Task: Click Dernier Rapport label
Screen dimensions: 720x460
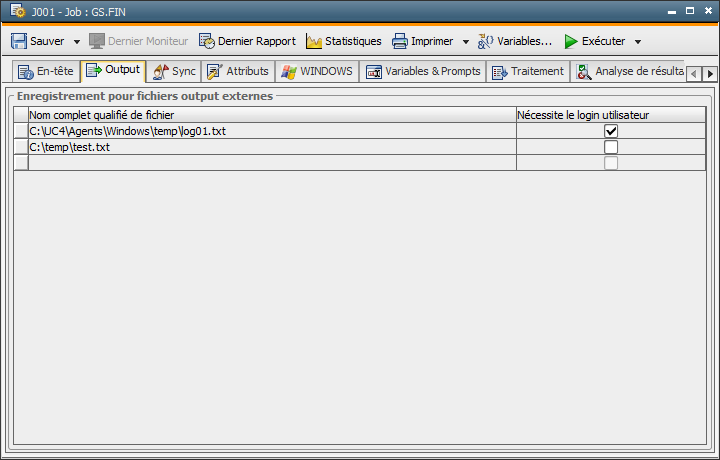Action: coord(257,41)
